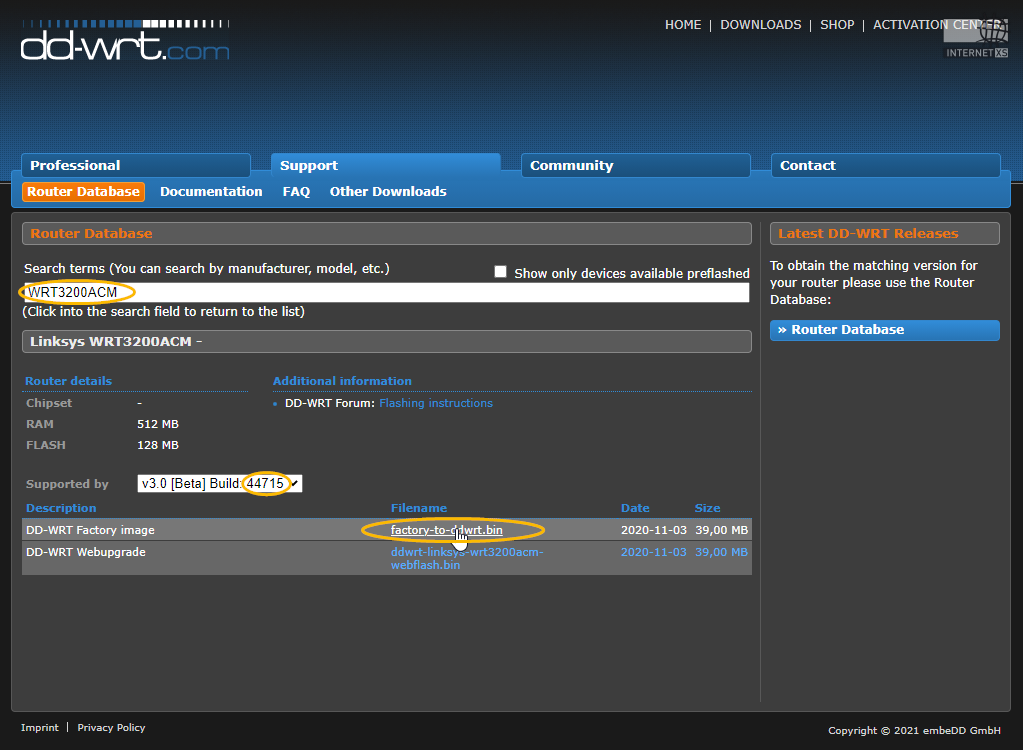1023x750 pixels.
Task: Open Flashing instructions forum link
Action: pyautogui.click(x=436, y=403)
